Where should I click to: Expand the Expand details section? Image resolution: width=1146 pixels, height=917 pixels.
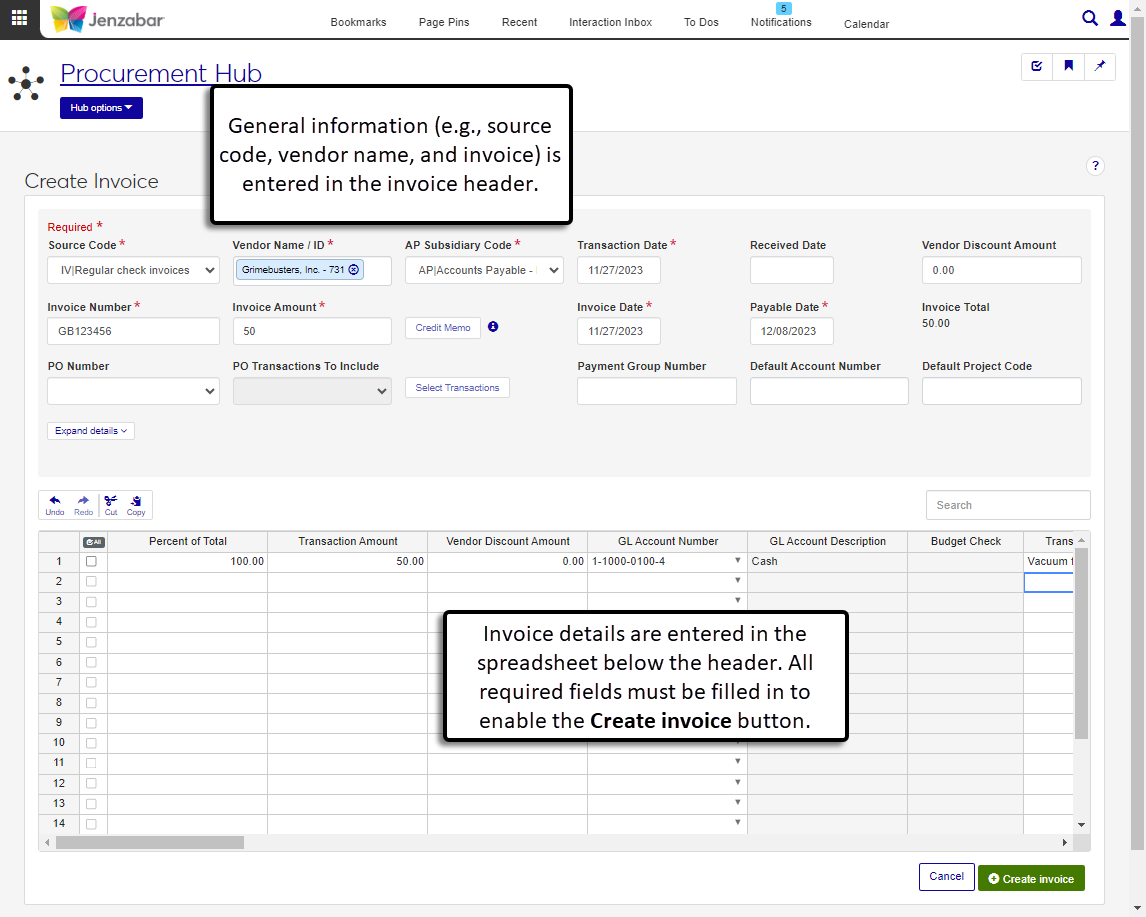tap(91, 431)
